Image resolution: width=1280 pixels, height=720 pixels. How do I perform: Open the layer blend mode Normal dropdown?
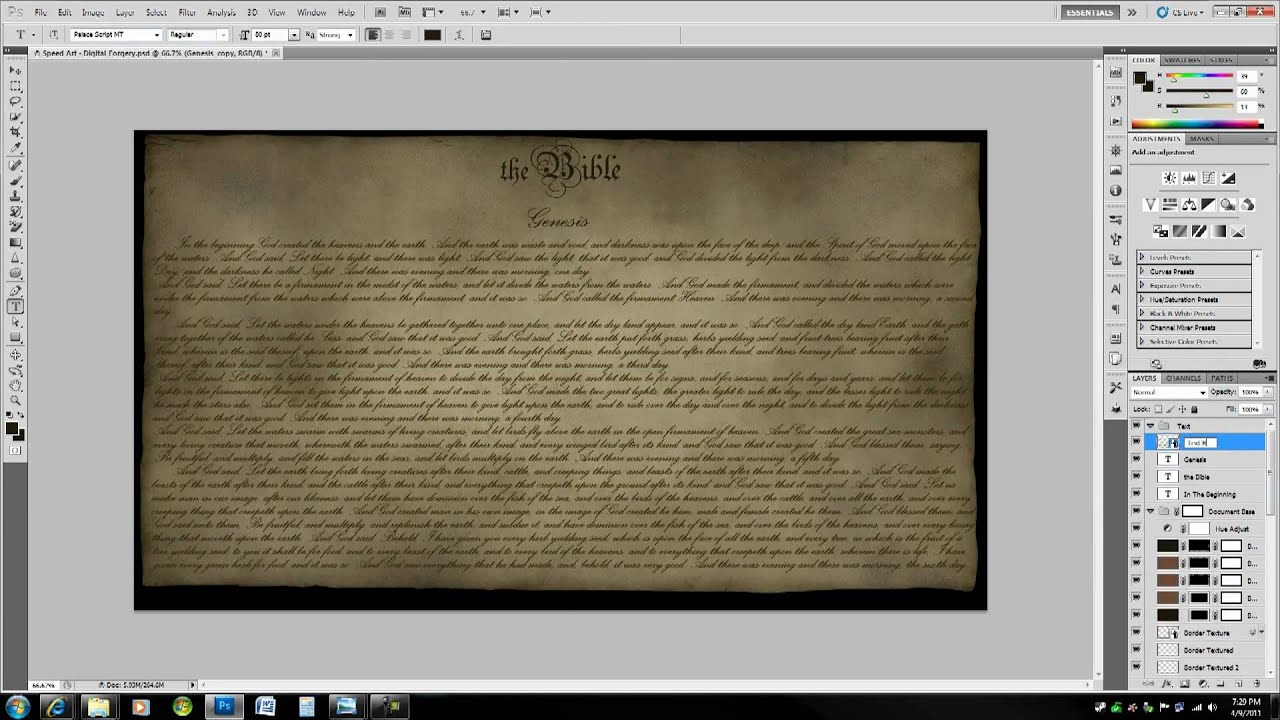[1168, 392]
